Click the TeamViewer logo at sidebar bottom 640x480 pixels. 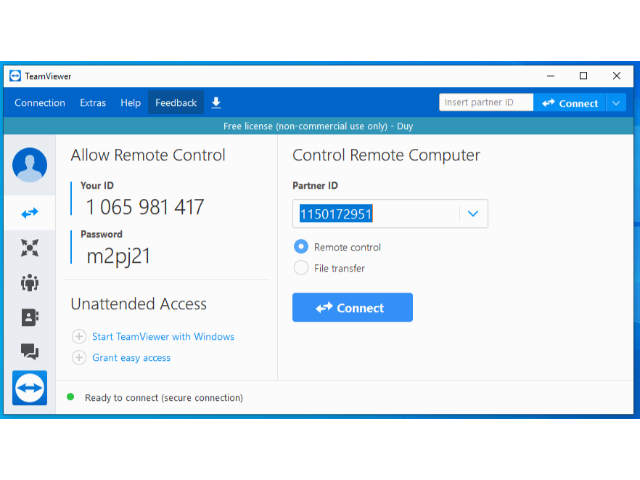coord(29,388)
